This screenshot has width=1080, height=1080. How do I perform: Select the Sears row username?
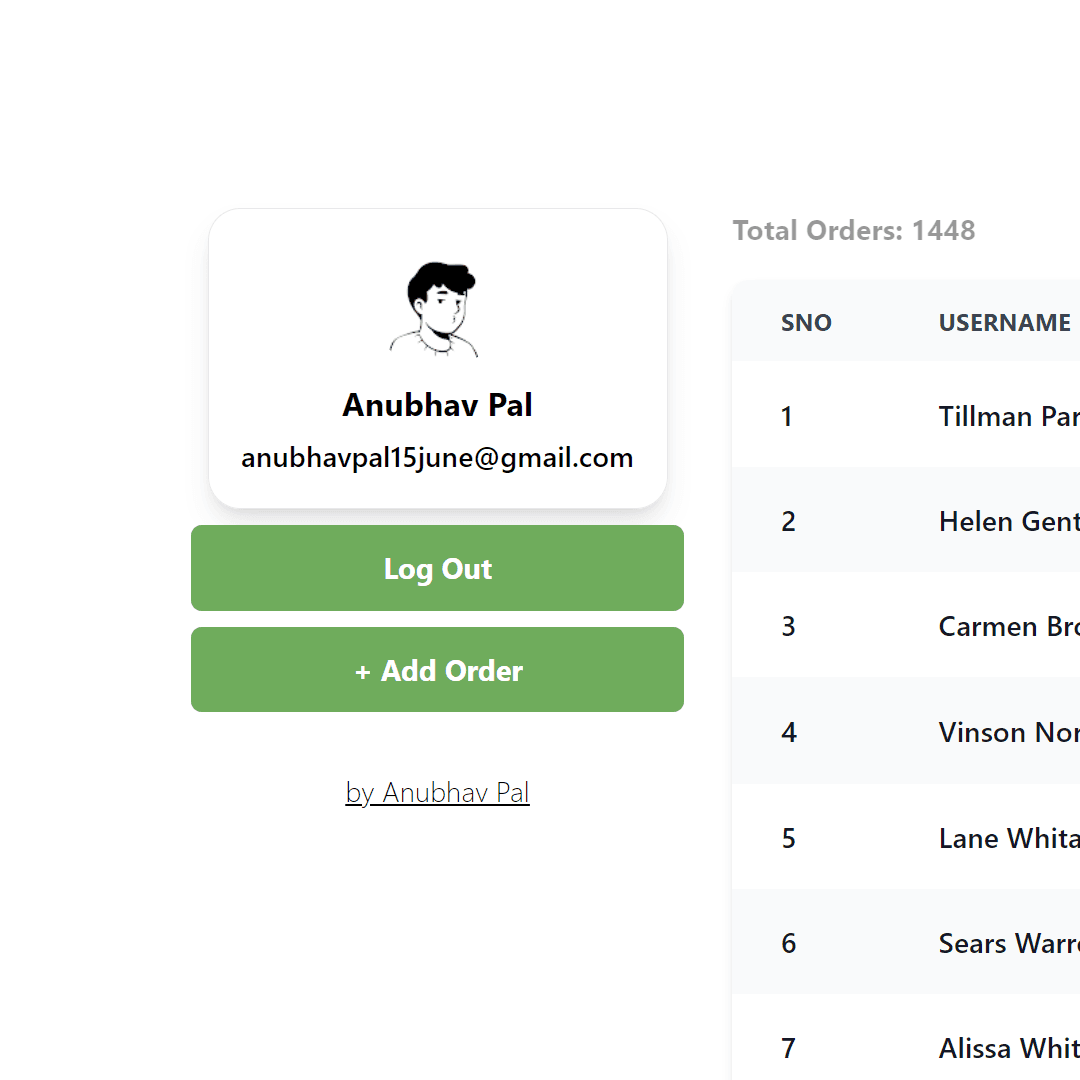[x=1009, y=943]
